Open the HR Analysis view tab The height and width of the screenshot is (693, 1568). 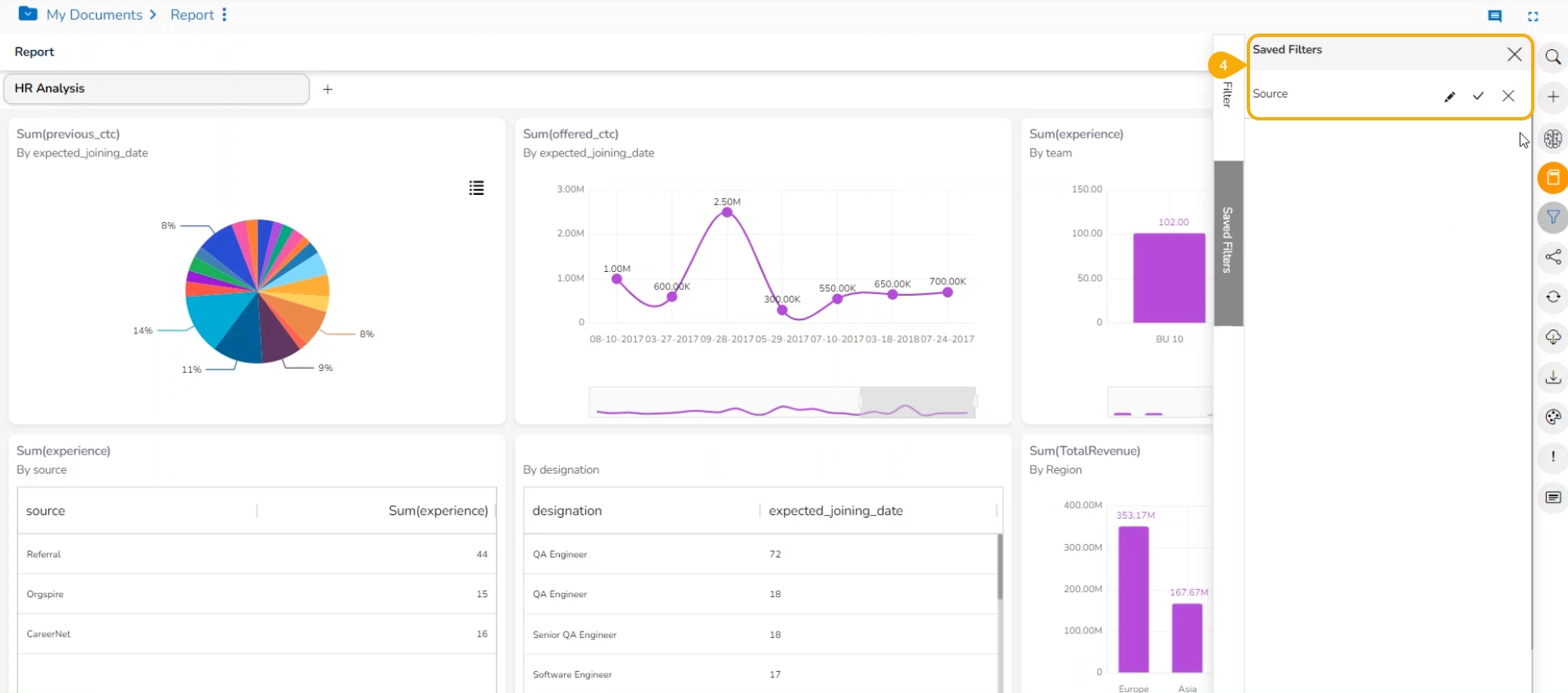pyautogui.click(x=156, y=88)
